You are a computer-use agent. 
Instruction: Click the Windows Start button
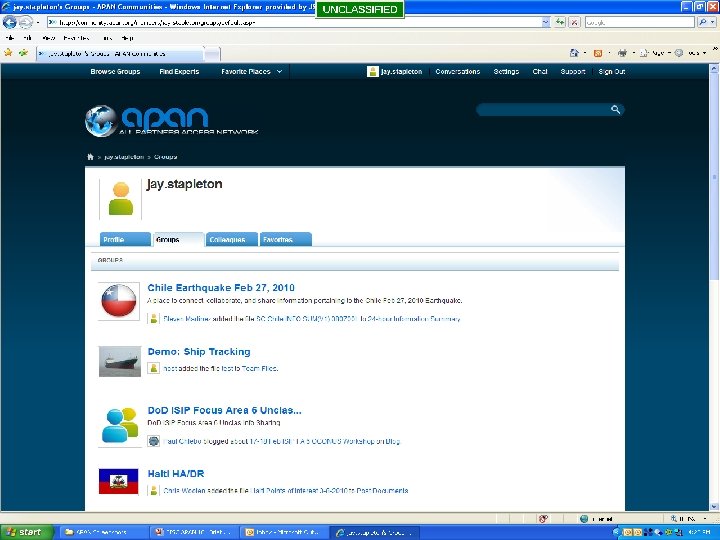[27, 532]
